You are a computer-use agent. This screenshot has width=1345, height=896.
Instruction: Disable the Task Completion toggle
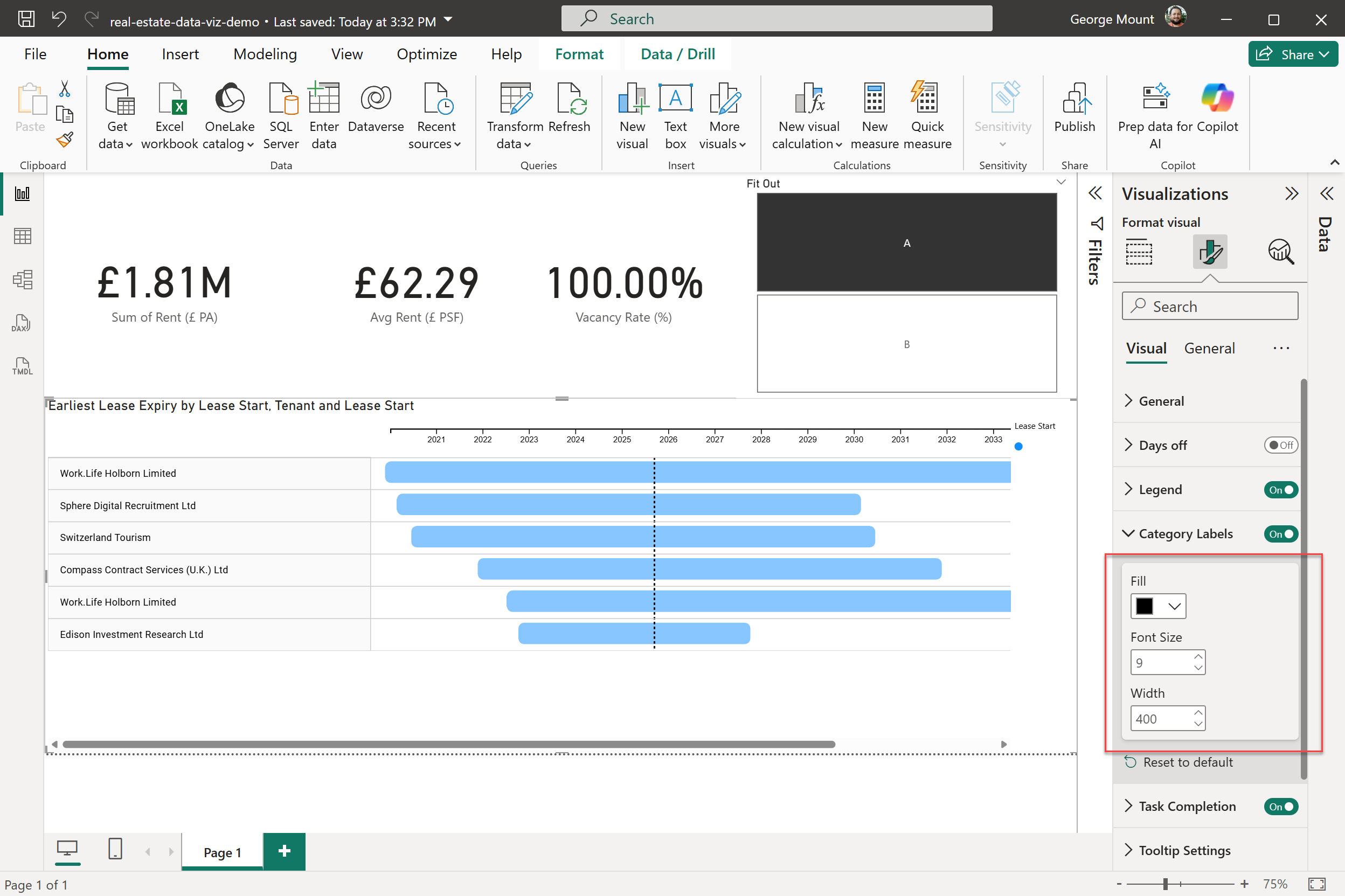[1280, 806]
